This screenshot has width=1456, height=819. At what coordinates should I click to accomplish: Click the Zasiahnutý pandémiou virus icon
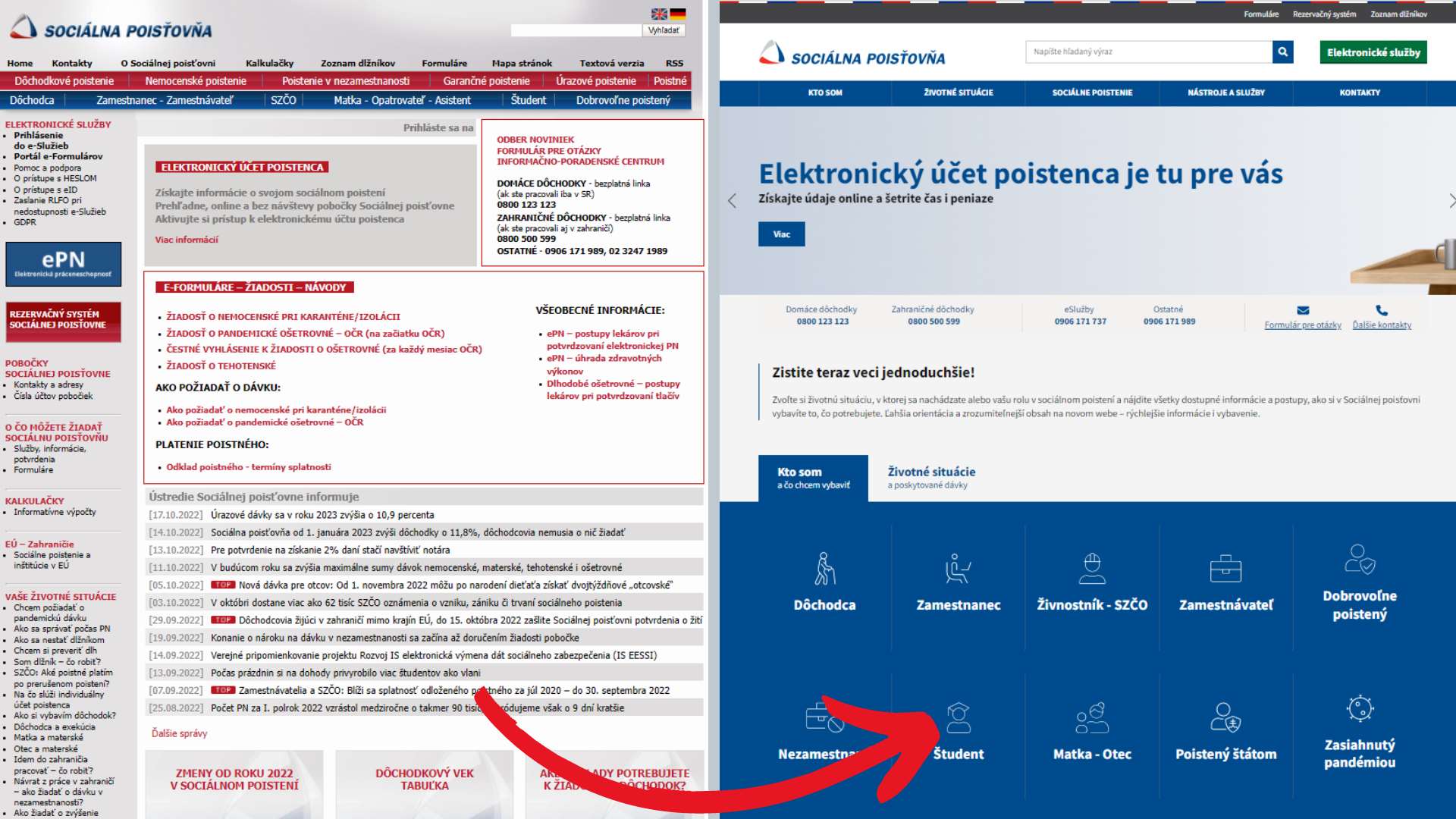coord(1360,709)
